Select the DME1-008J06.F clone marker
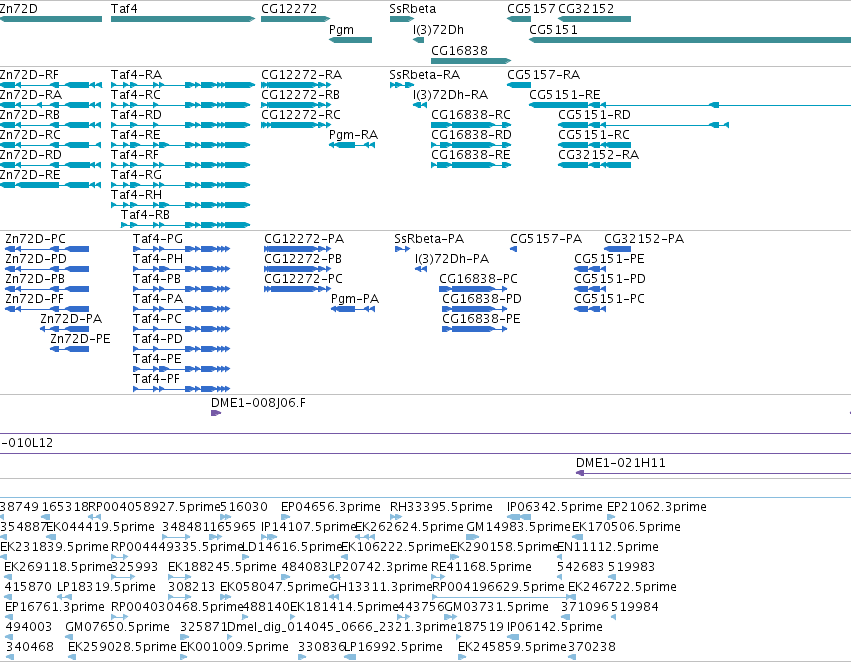This screenshot has width=851, height=662. click(215, 413)
